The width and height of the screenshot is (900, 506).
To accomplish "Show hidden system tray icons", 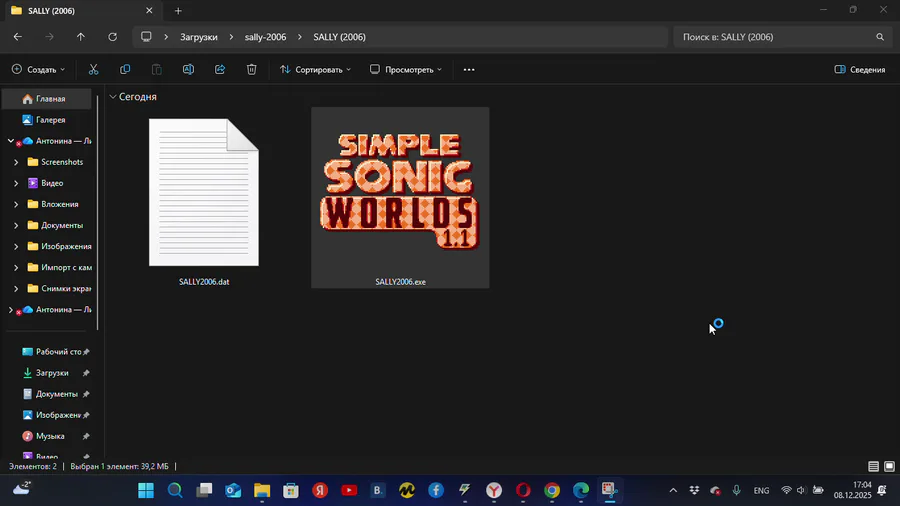I will pyautogui.click(x=673, y=490).
